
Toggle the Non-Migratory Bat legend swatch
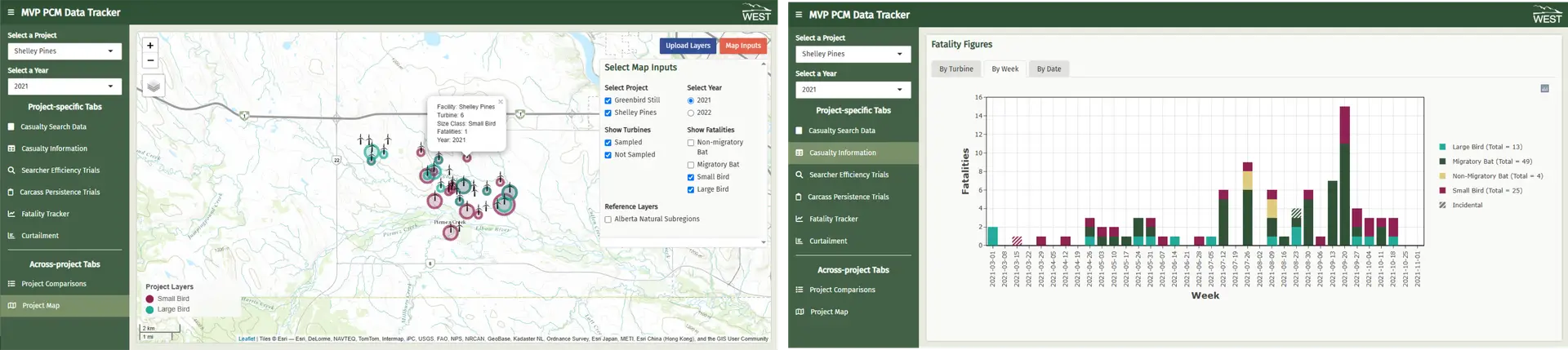[1443, 176]
